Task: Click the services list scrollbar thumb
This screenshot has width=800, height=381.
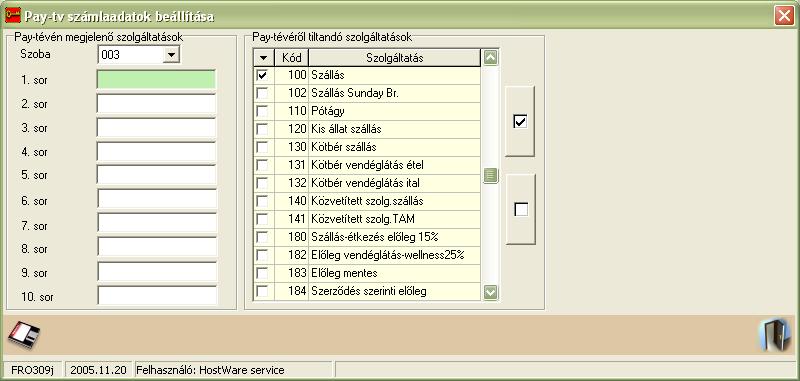Action: (x=490, y=175)
